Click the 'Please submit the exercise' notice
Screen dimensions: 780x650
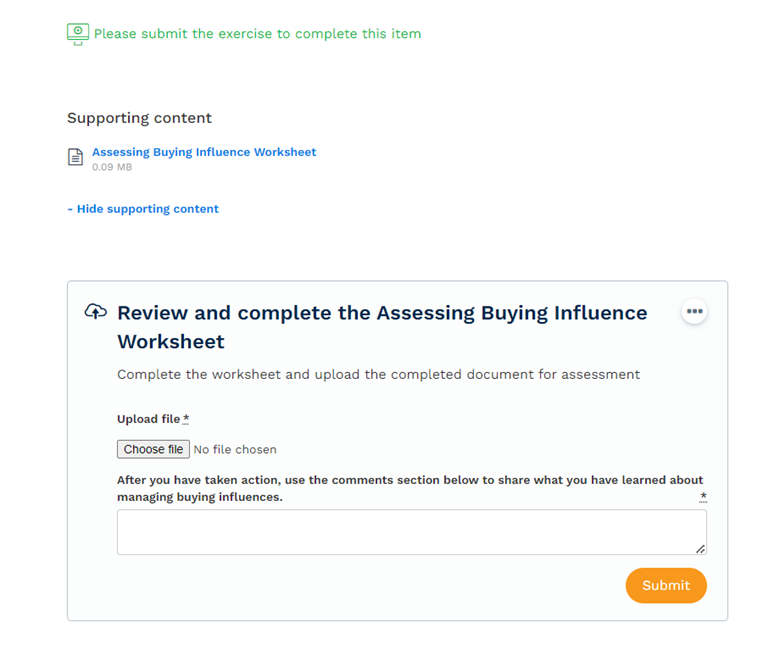257,34
